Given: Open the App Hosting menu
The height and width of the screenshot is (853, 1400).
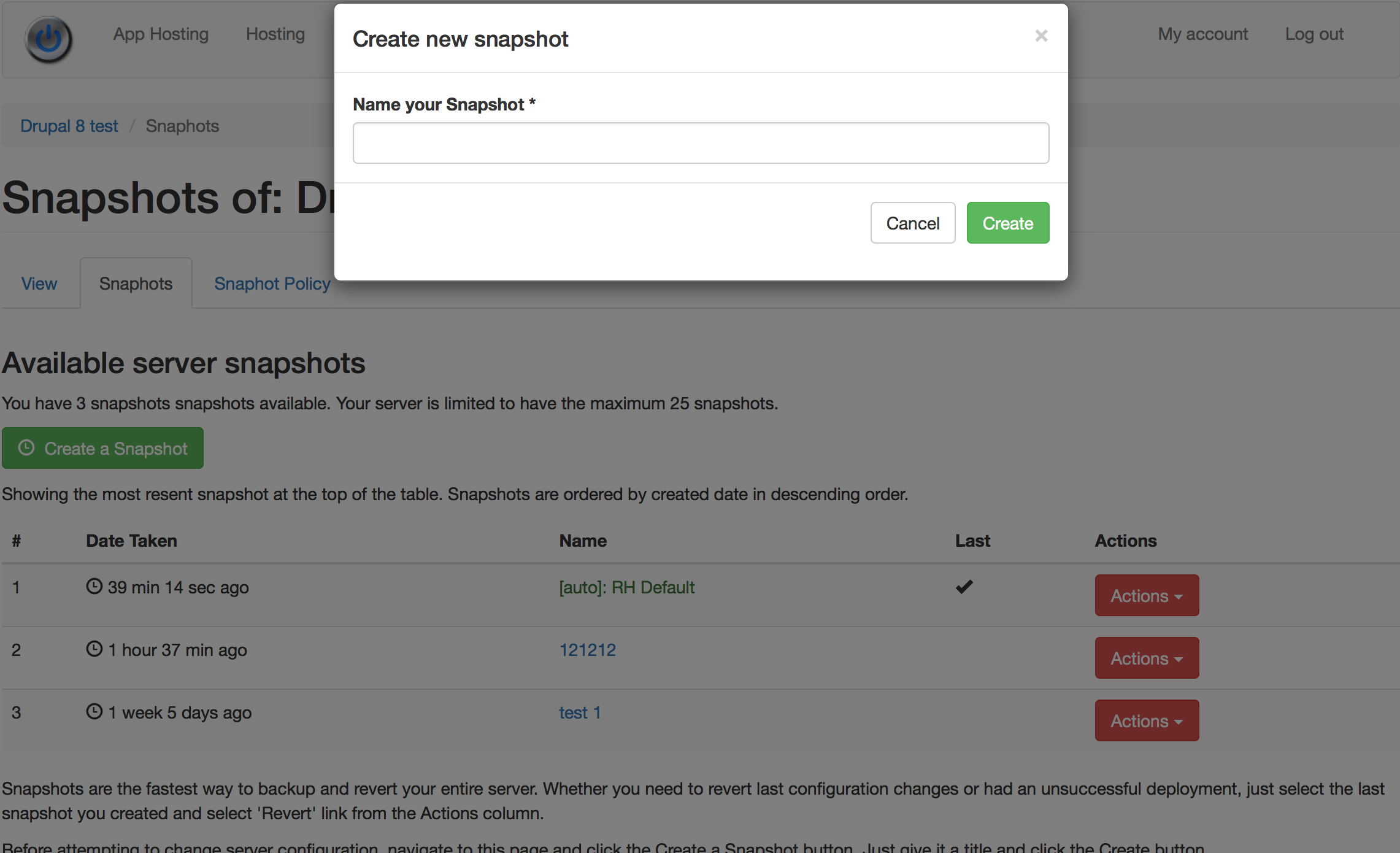Looking at the screenshot, I should tap(161, 34).
